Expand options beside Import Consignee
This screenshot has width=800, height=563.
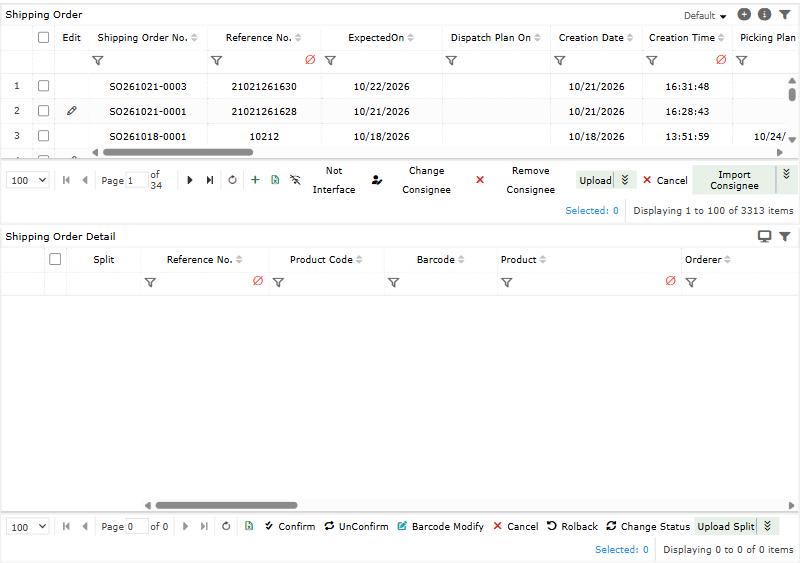[786, 174]
